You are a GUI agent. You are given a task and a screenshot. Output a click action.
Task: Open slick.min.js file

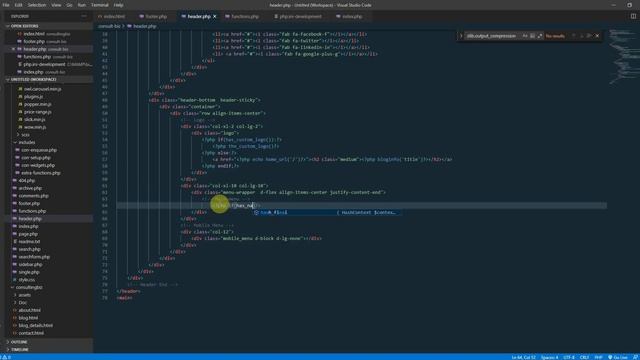coord(35,120)
